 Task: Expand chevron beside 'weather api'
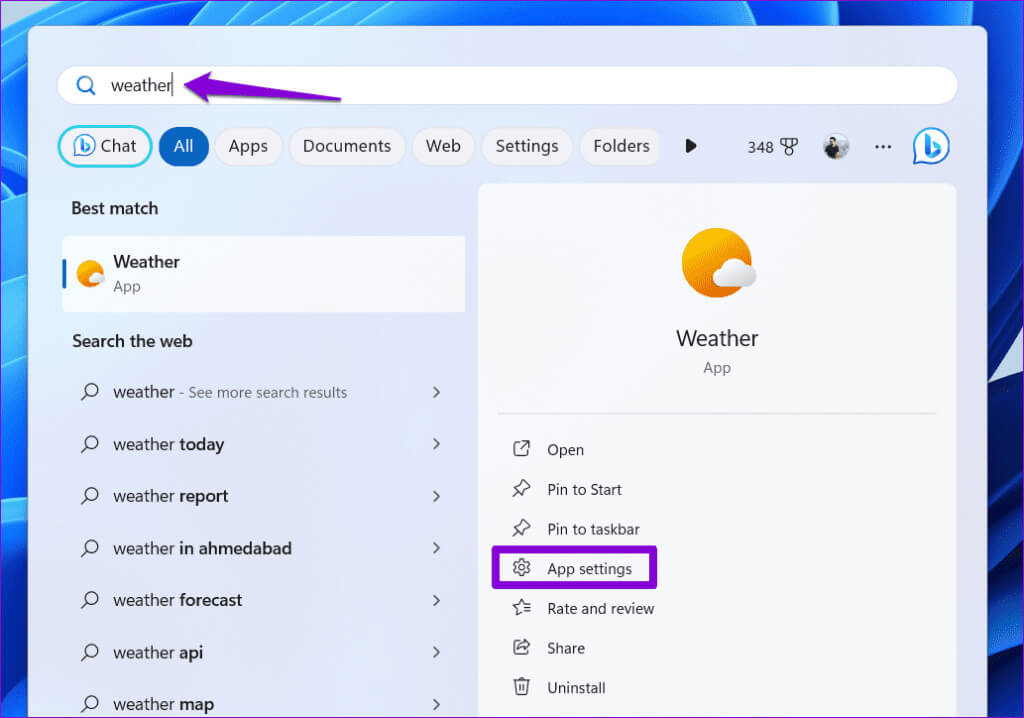436,652
